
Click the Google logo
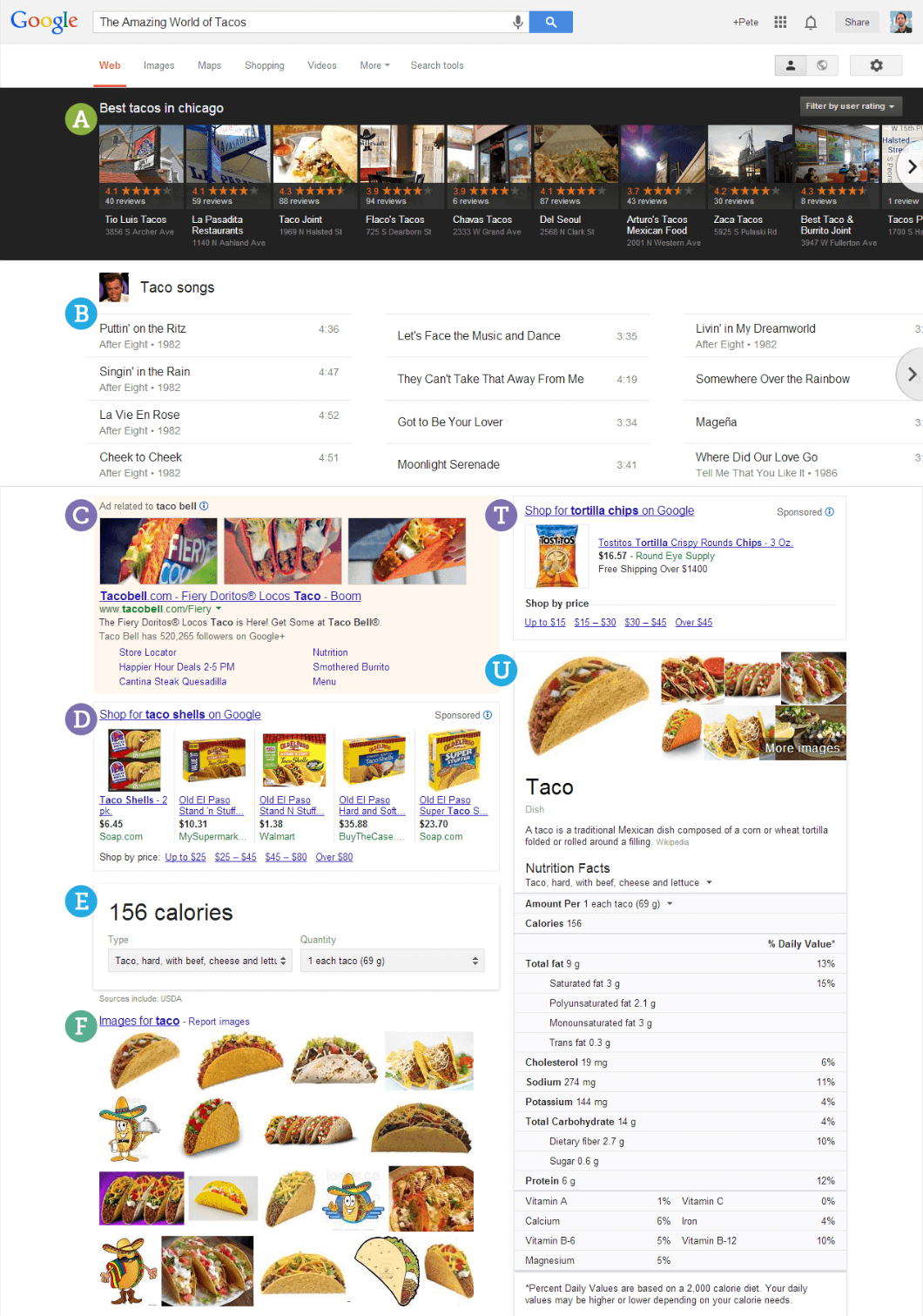click(44, 21)
